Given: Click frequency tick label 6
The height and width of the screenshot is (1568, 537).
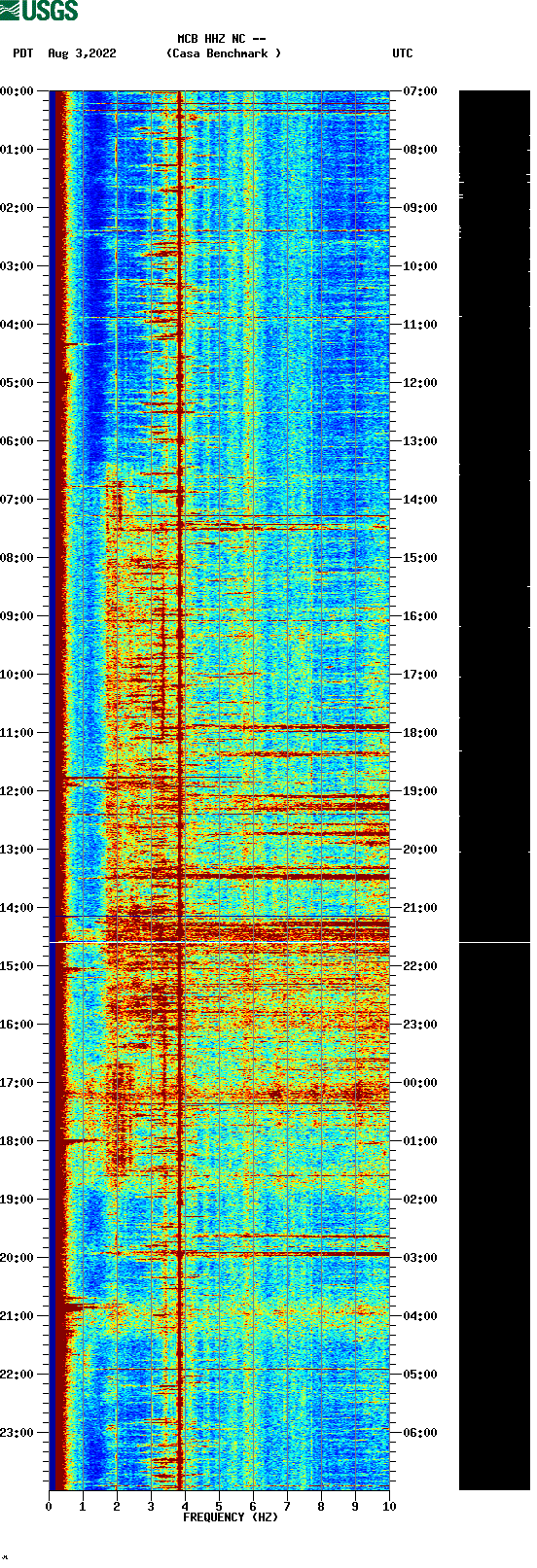Looking at the screenshot, I should coord(253,1507).
